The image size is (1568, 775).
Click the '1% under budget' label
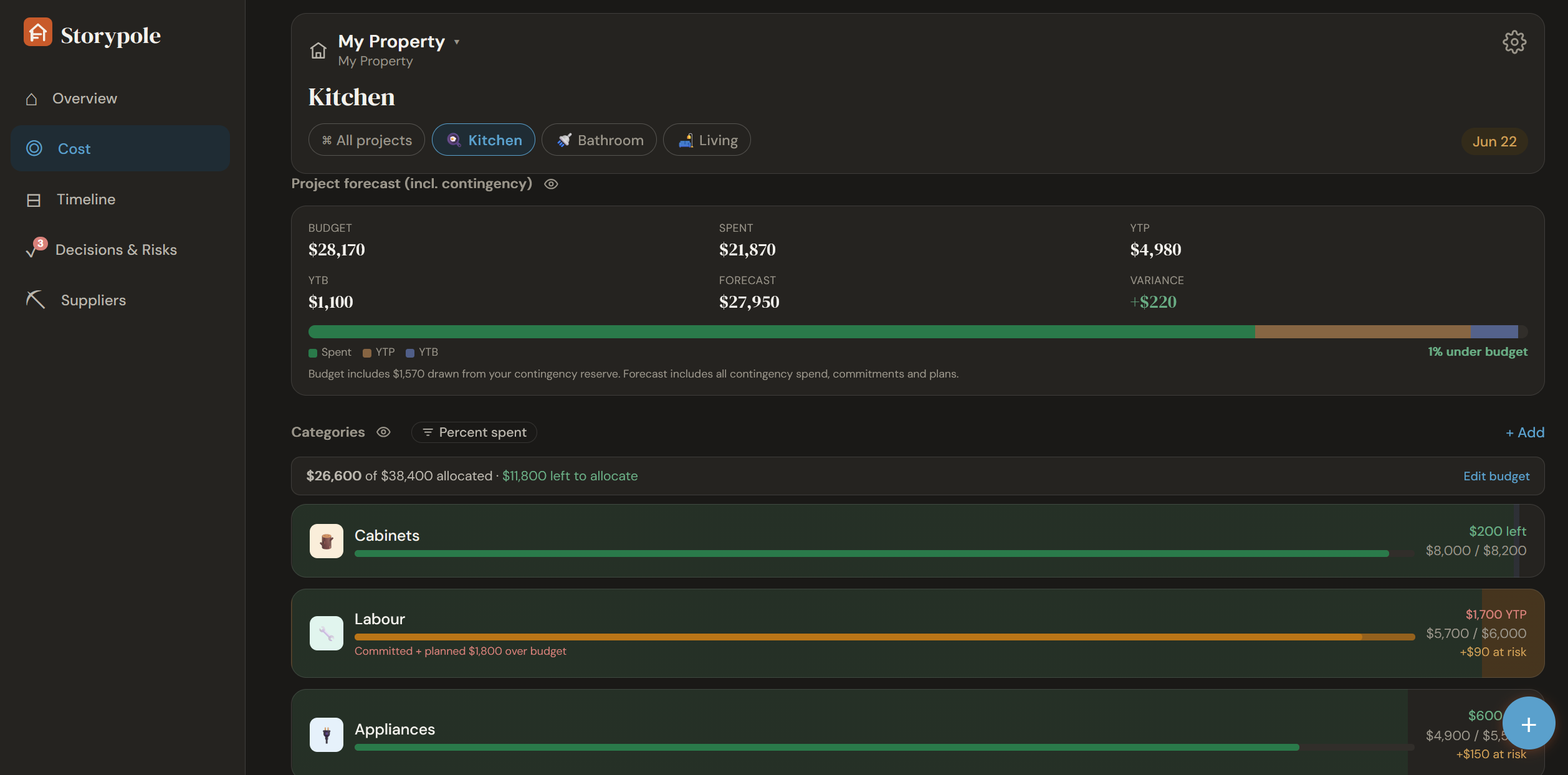1478,351
